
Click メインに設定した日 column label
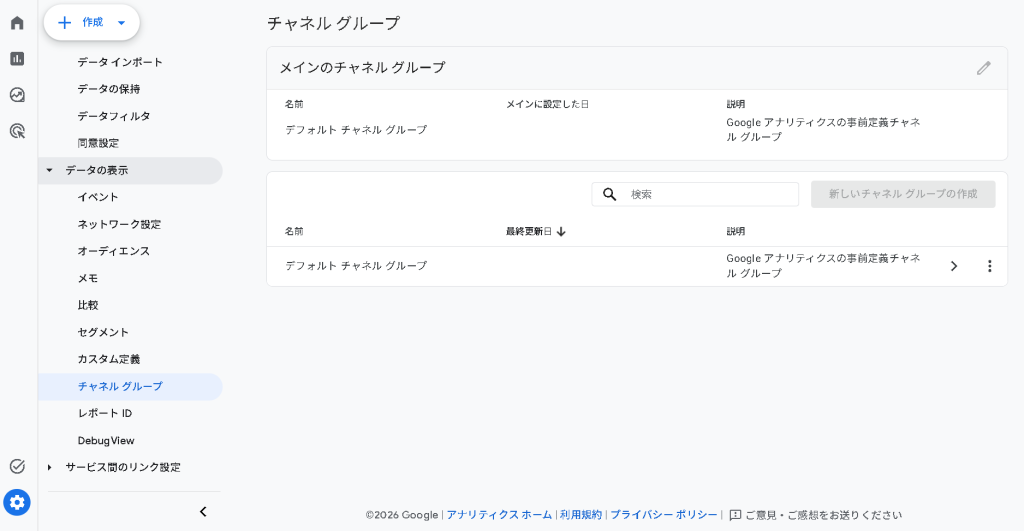pyautogui.click(x=547, y=105)
